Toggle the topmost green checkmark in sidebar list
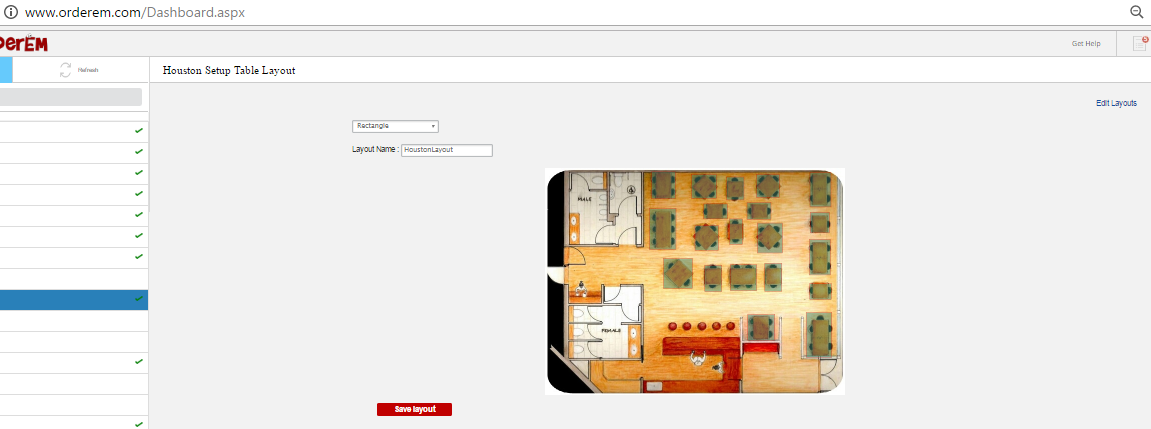 coord(139,131)
